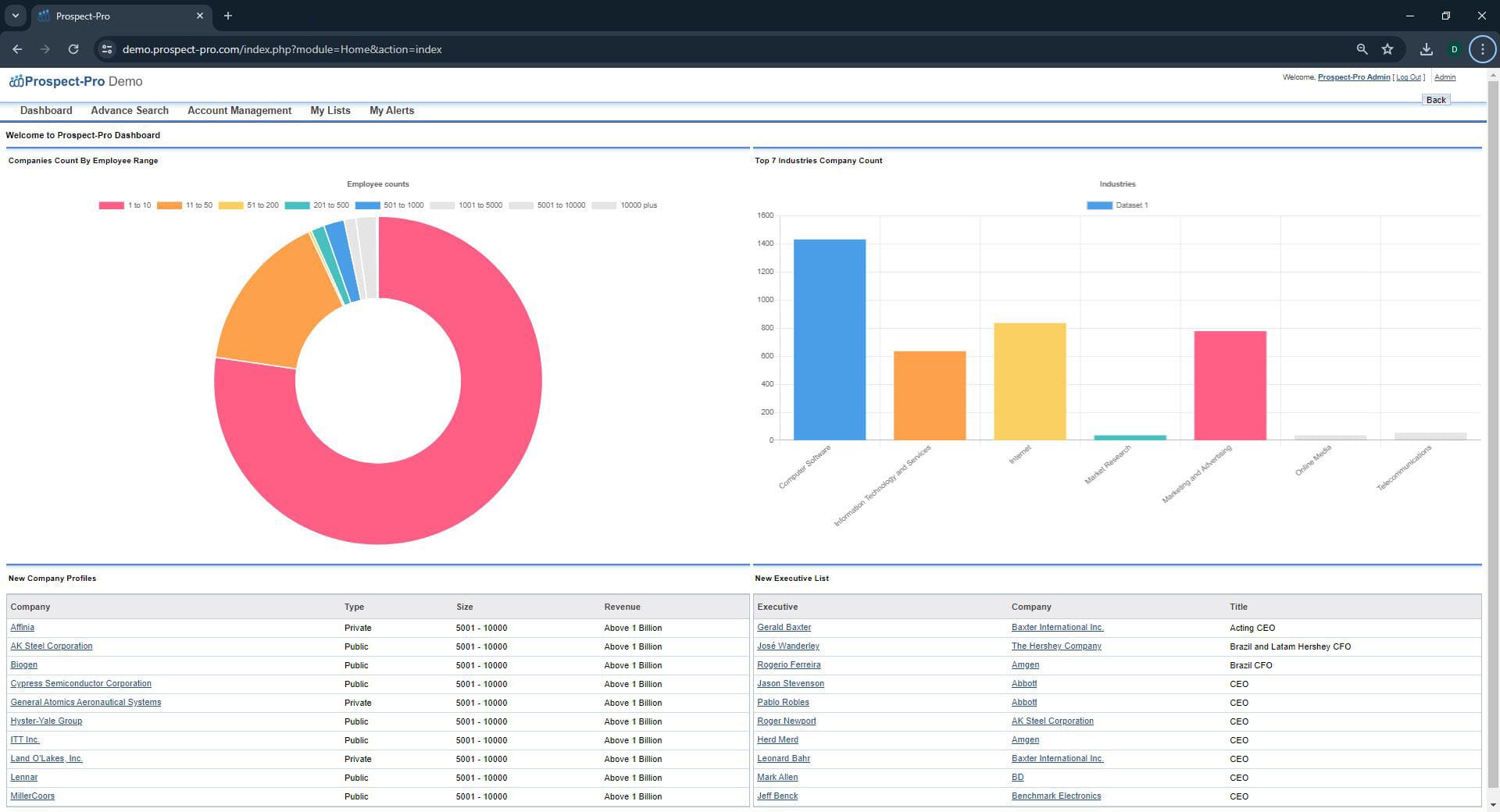Open executive Rogerio Ferreira's profile

[x=788, y=665]
